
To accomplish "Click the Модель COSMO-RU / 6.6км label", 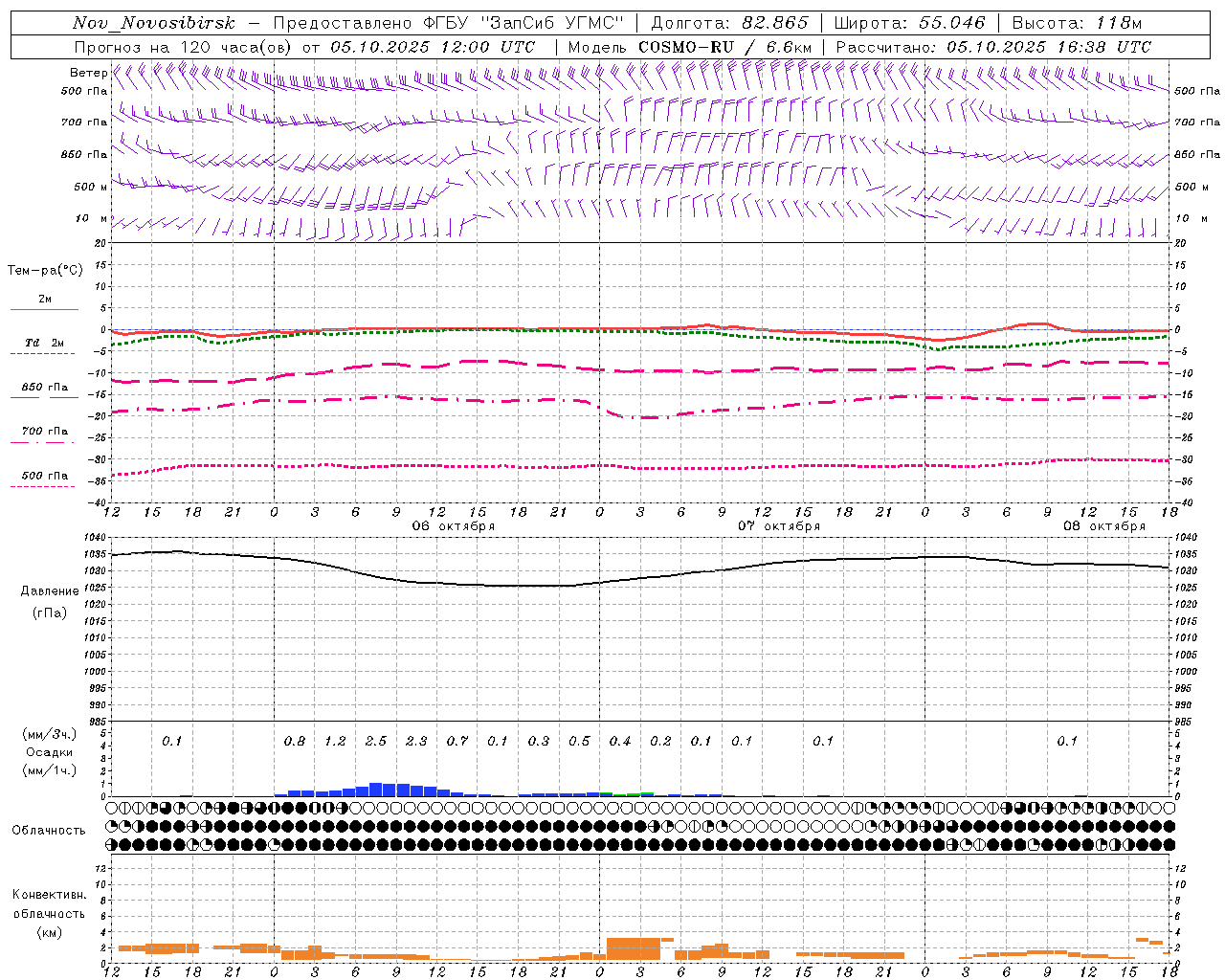I will [x=690, y=47].
